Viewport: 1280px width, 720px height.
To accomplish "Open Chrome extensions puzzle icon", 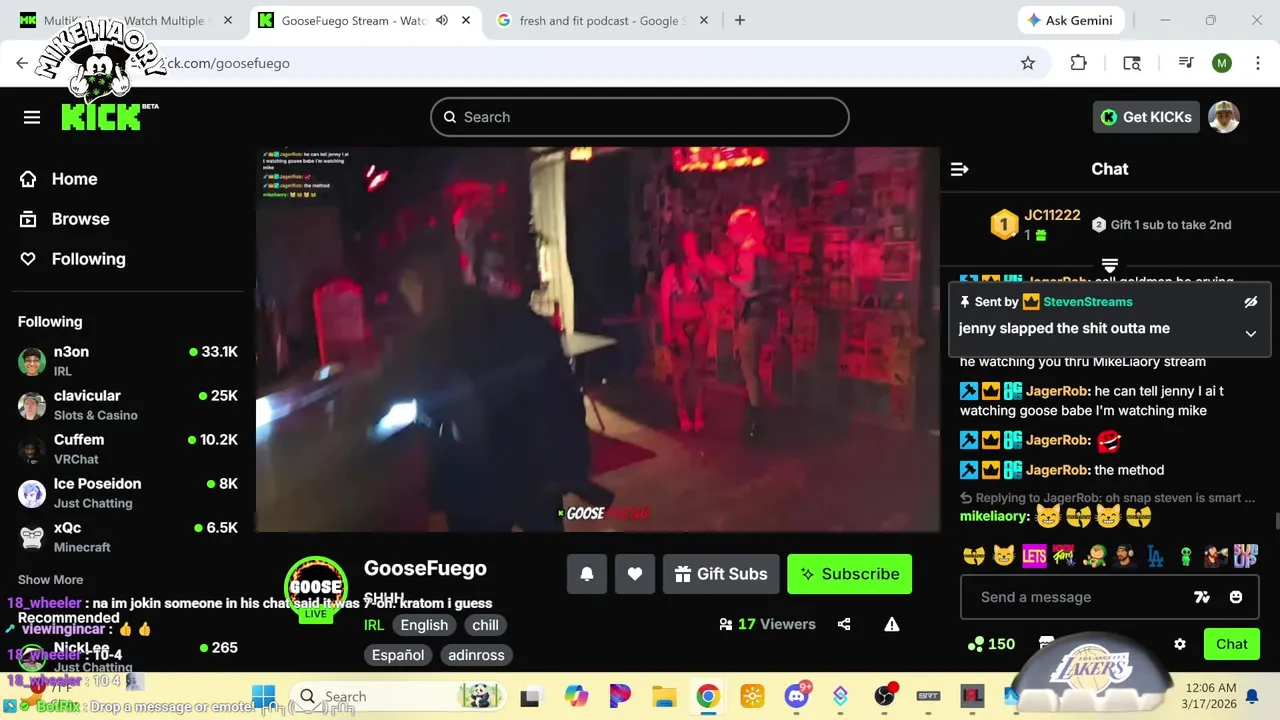I will [x=1078, y=63].
